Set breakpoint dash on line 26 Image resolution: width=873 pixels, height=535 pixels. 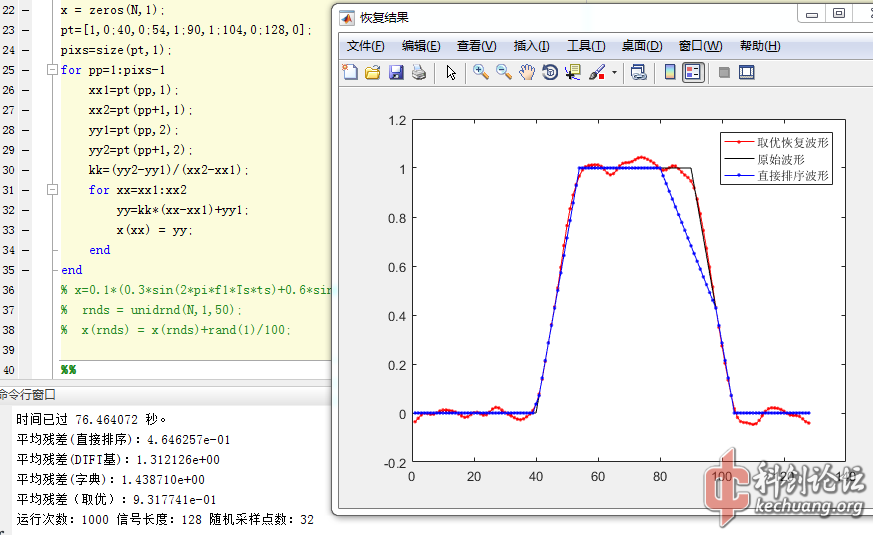(26, 90)
